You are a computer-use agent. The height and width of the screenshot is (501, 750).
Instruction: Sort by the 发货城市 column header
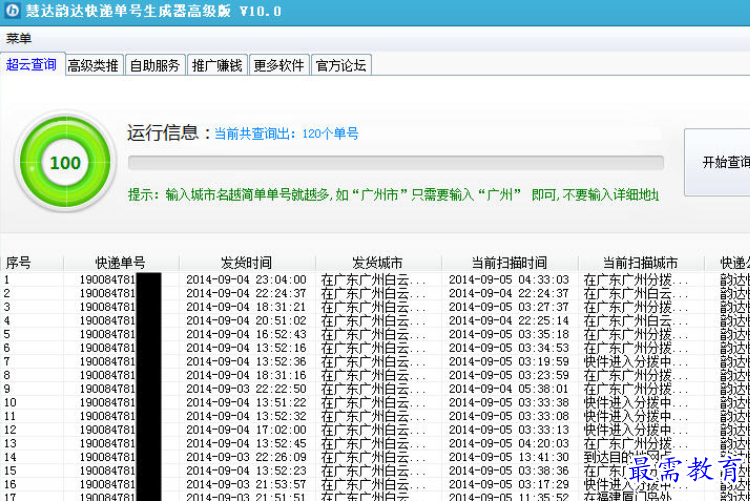(x=378, y=263)
